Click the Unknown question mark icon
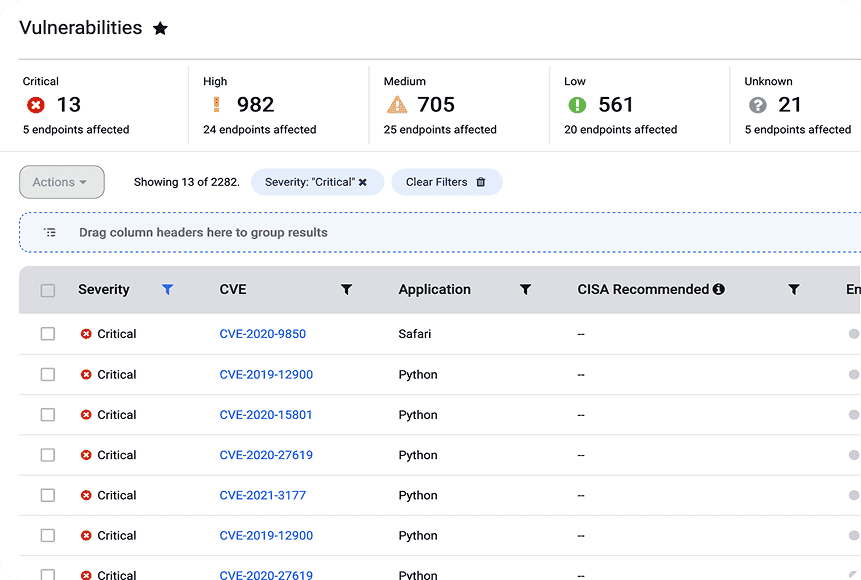The image size is (861, 580). click(759, 103)
